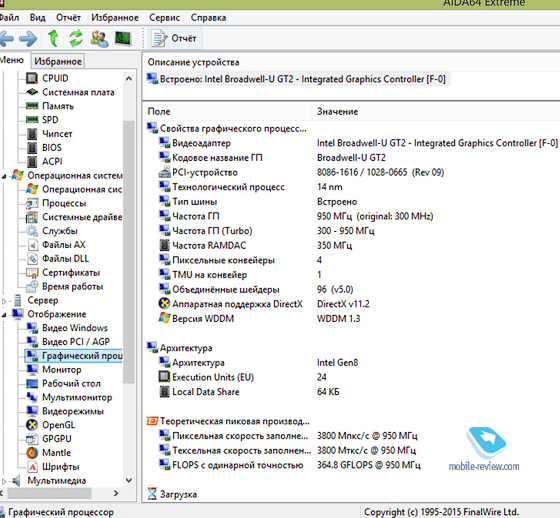Open the Справка menu
The image size is (560, 518).
point(208,18)
